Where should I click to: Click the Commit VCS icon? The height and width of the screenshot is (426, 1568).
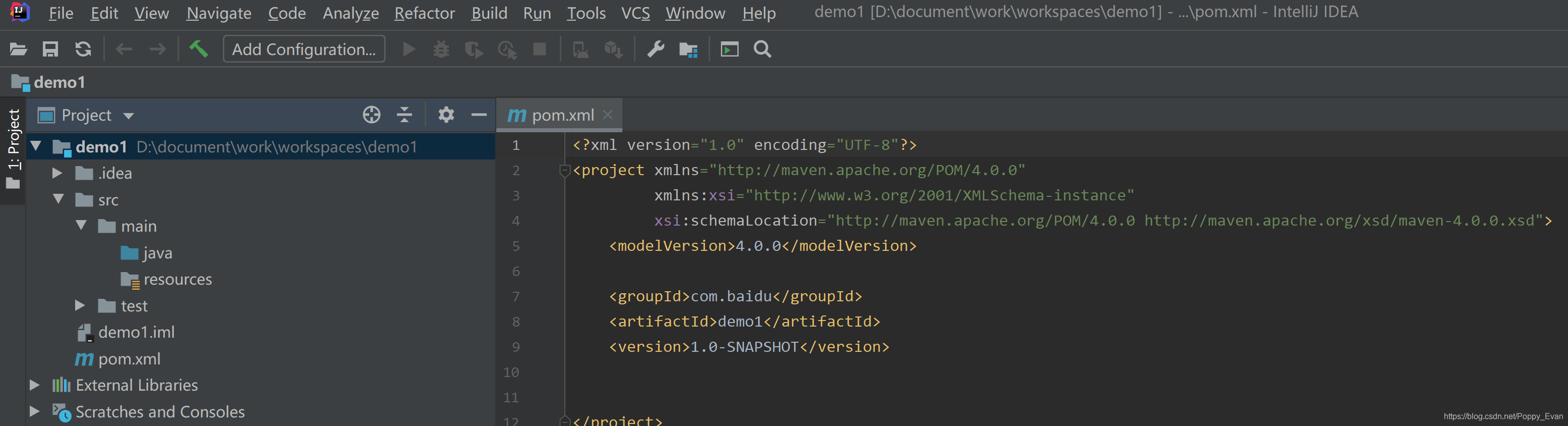[614, 49]
